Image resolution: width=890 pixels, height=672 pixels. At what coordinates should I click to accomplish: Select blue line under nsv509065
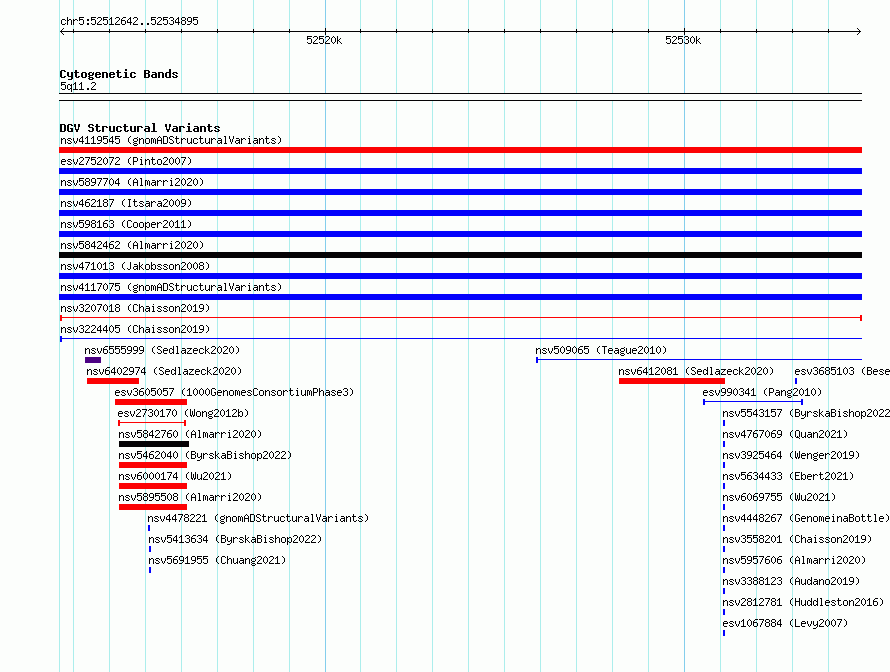point(699,360)
